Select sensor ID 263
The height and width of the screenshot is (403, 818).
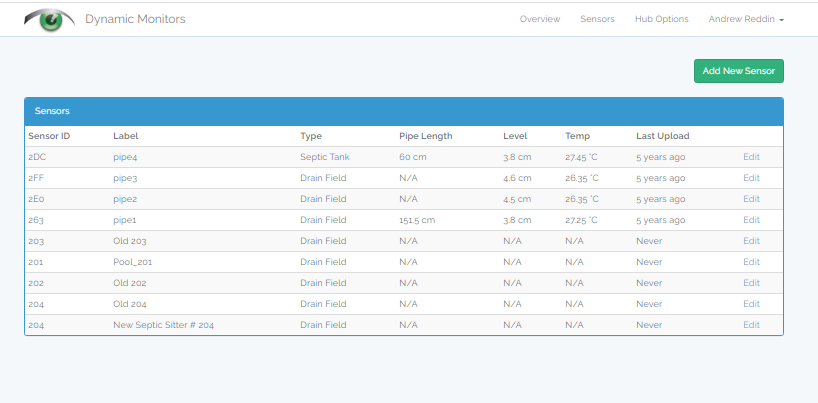[x=36, y=220]
